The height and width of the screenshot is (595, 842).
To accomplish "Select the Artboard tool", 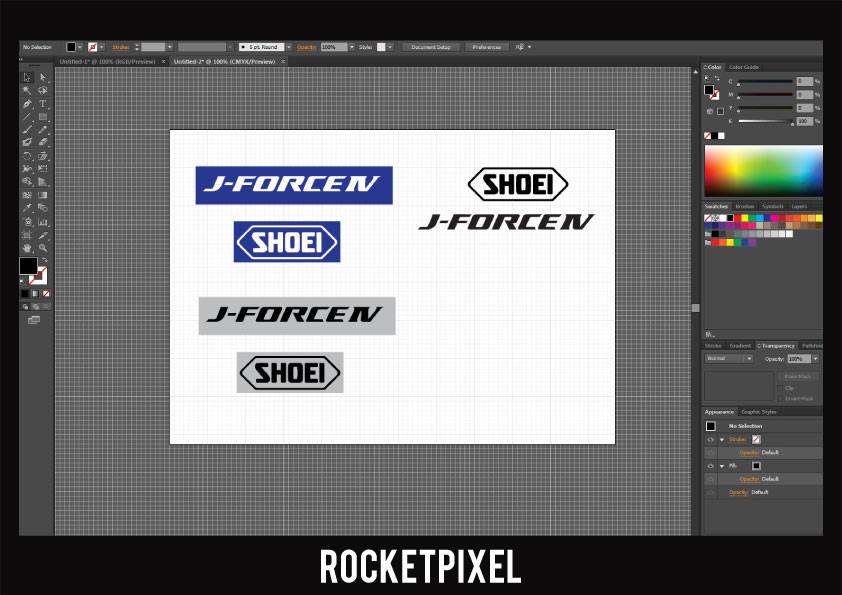I will point(27,235).
